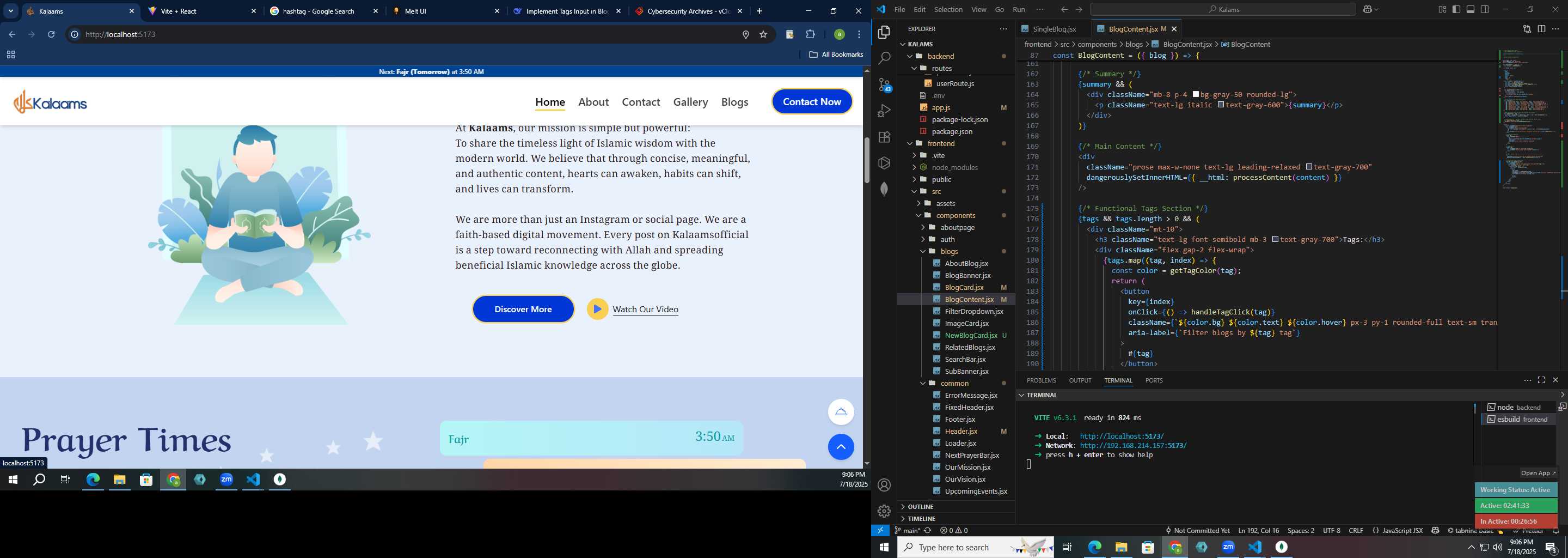The width and height of the screenshot is (1568, 558).
Task: Switch to the PROBLEMS panel tab
Action: [x=1041, y=380]
